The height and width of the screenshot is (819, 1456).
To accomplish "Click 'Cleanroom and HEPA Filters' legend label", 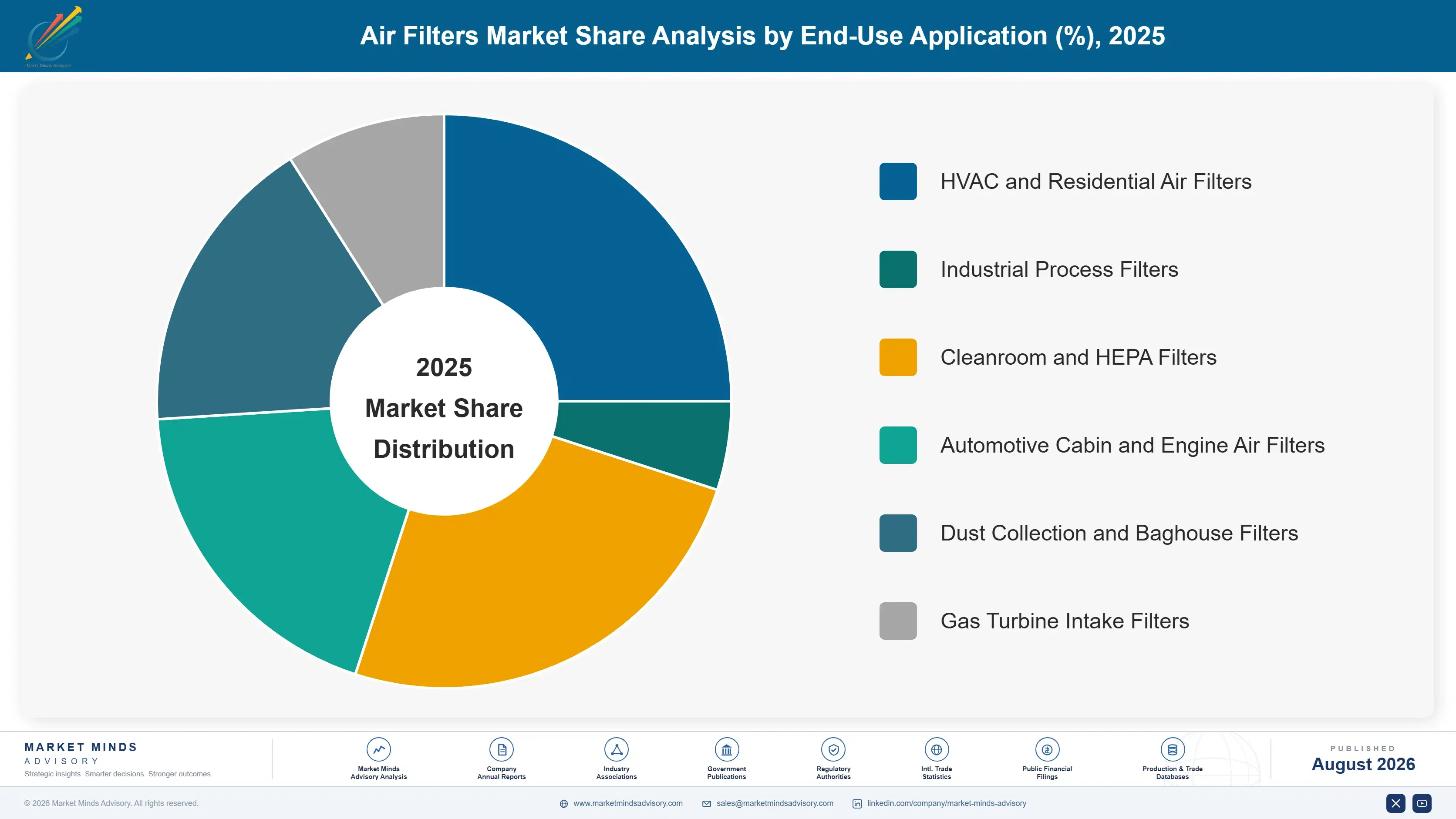I will [x=1079, y=357].
